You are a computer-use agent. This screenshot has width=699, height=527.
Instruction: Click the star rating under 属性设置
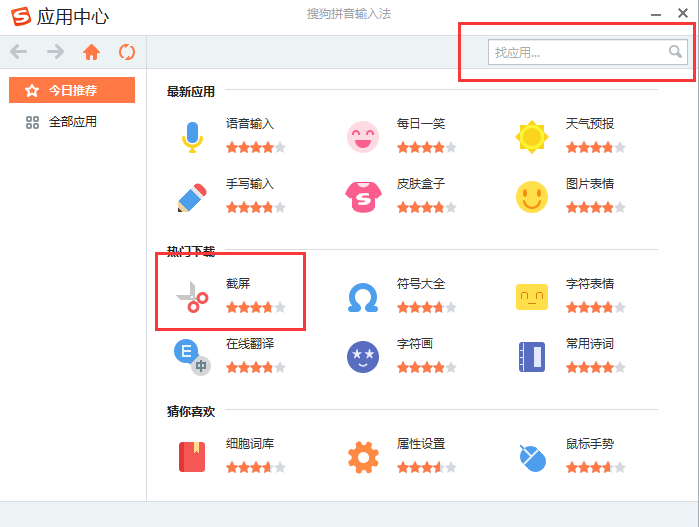(427, 467)
